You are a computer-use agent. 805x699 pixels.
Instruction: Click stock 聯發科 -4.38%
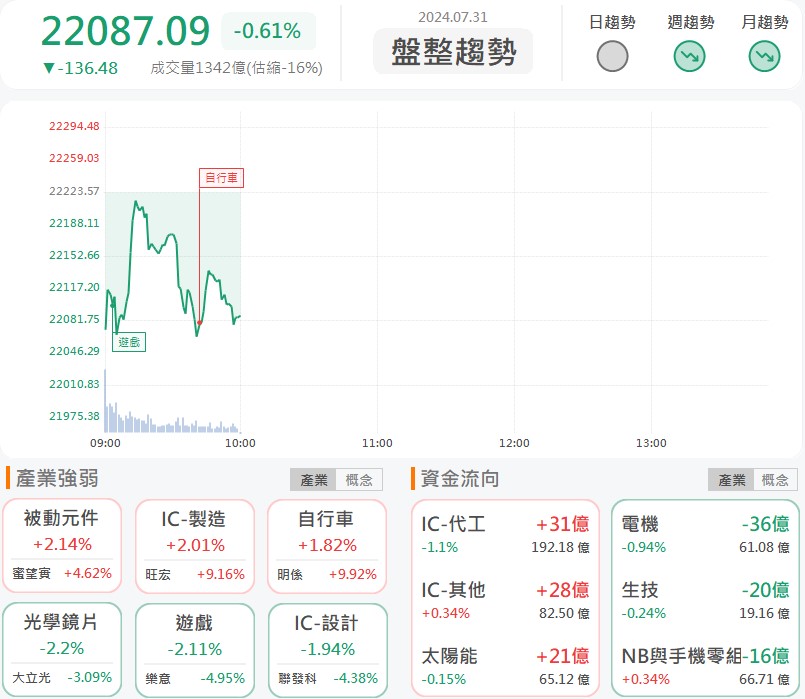(328, 678)
